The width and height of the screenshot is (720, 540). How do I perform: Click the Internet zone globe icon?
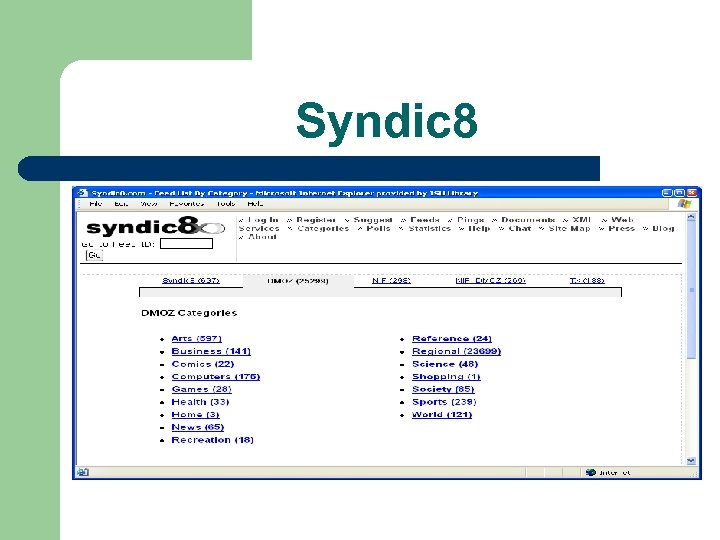tap(591, 472)
